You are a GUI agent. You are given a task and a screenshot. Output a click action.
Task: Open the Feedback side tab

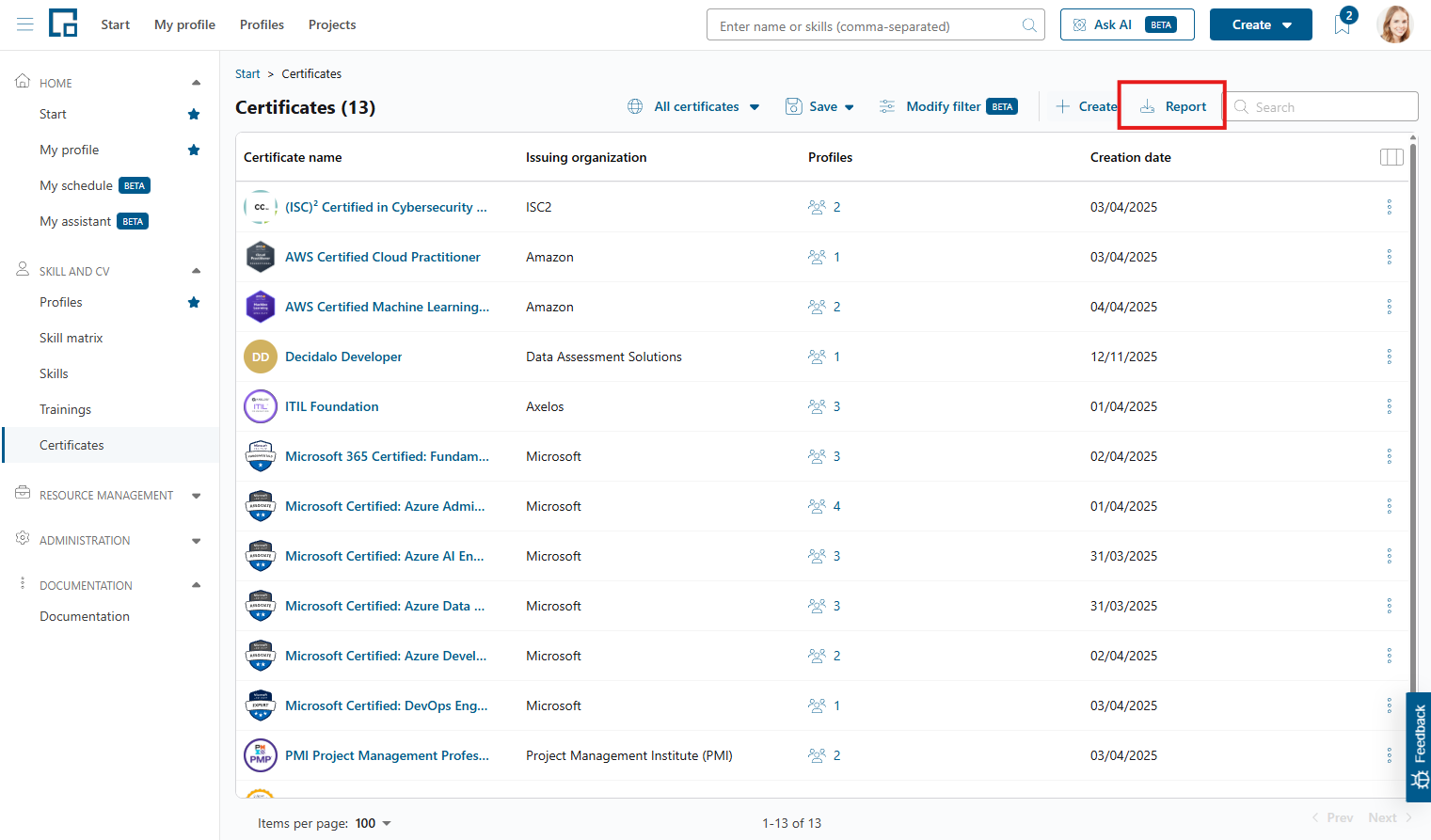click(x=1419, y=747)
